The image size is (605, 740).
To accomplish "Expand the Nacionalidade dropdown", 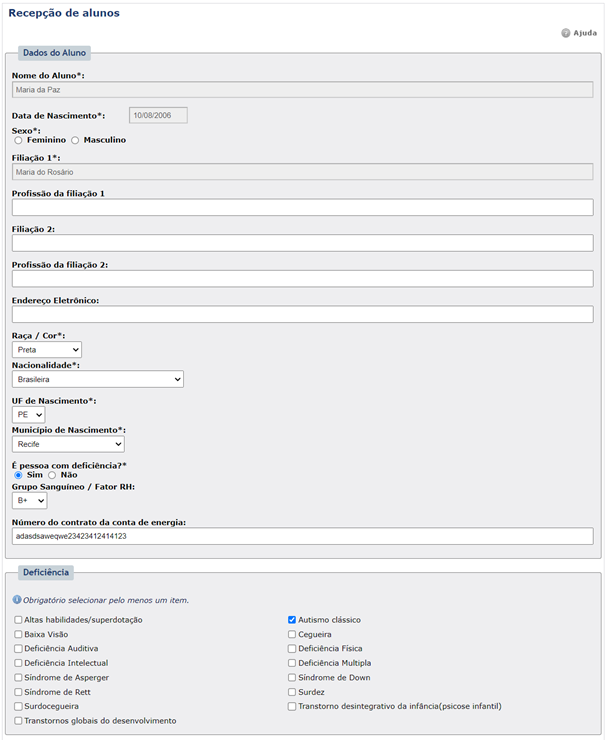I will coord(98,380).
